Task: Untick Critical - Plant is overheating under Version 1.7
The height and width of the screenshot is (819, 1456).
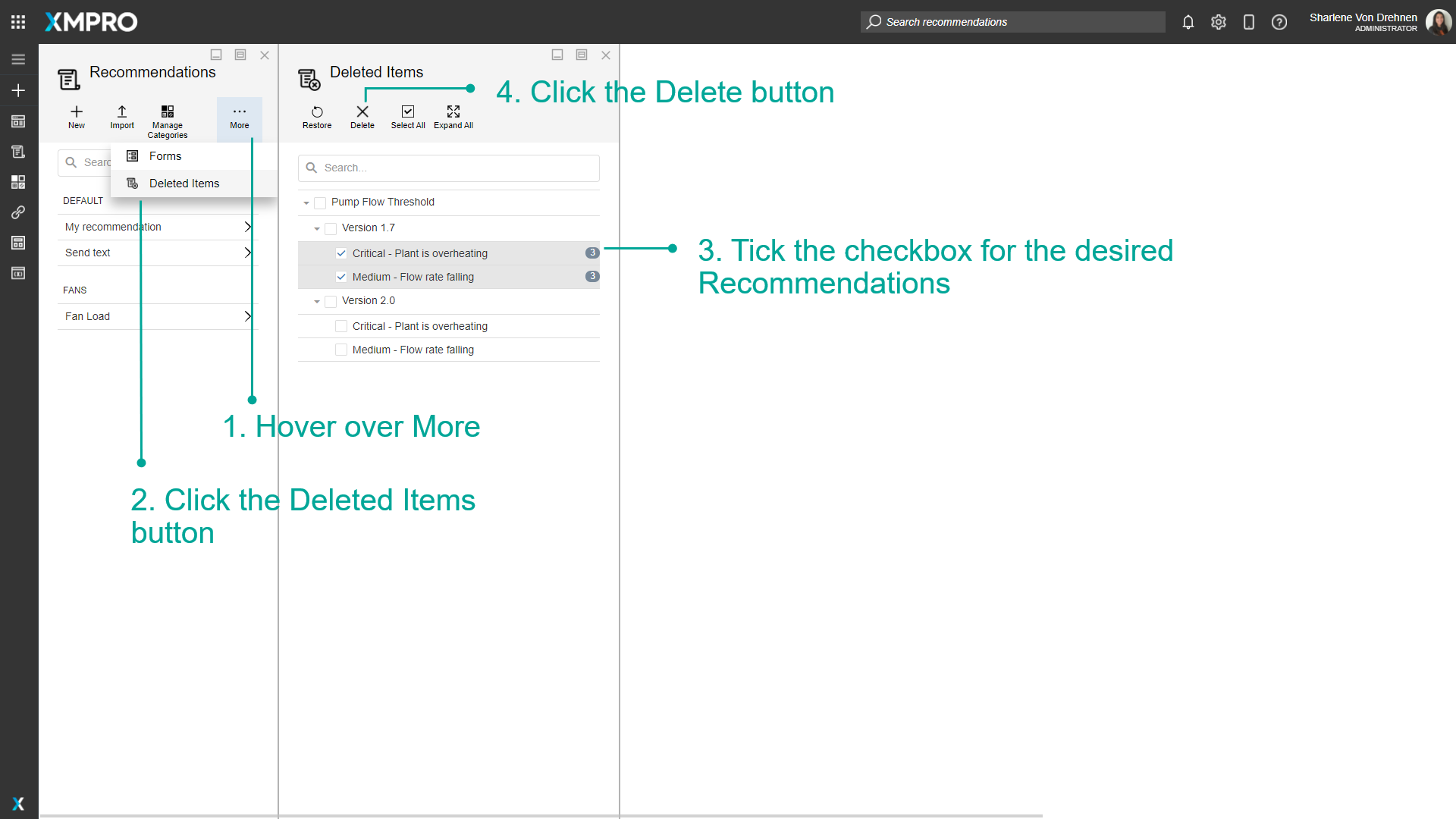Action: tap(341, 253)
